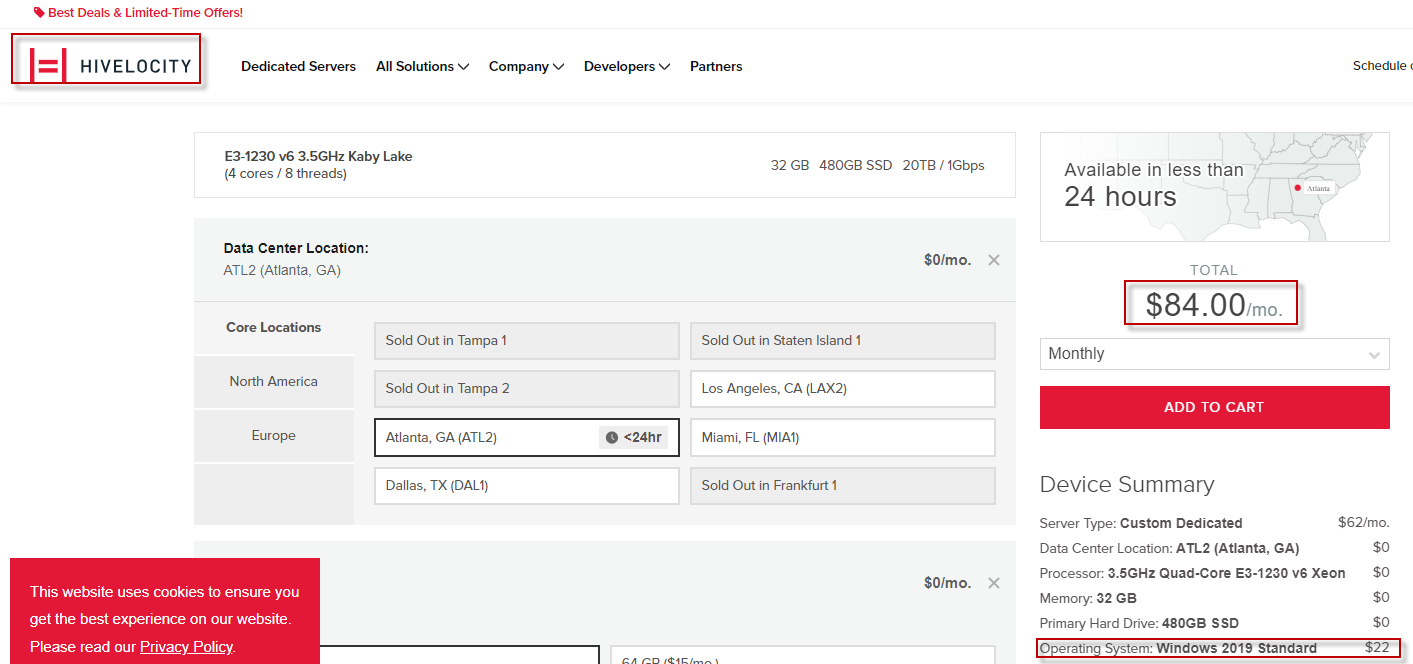Image resolution: width=1413 pixels, height=664 pixels.
Task: Click the $62/mo. server price
Action: [1364, 522]
